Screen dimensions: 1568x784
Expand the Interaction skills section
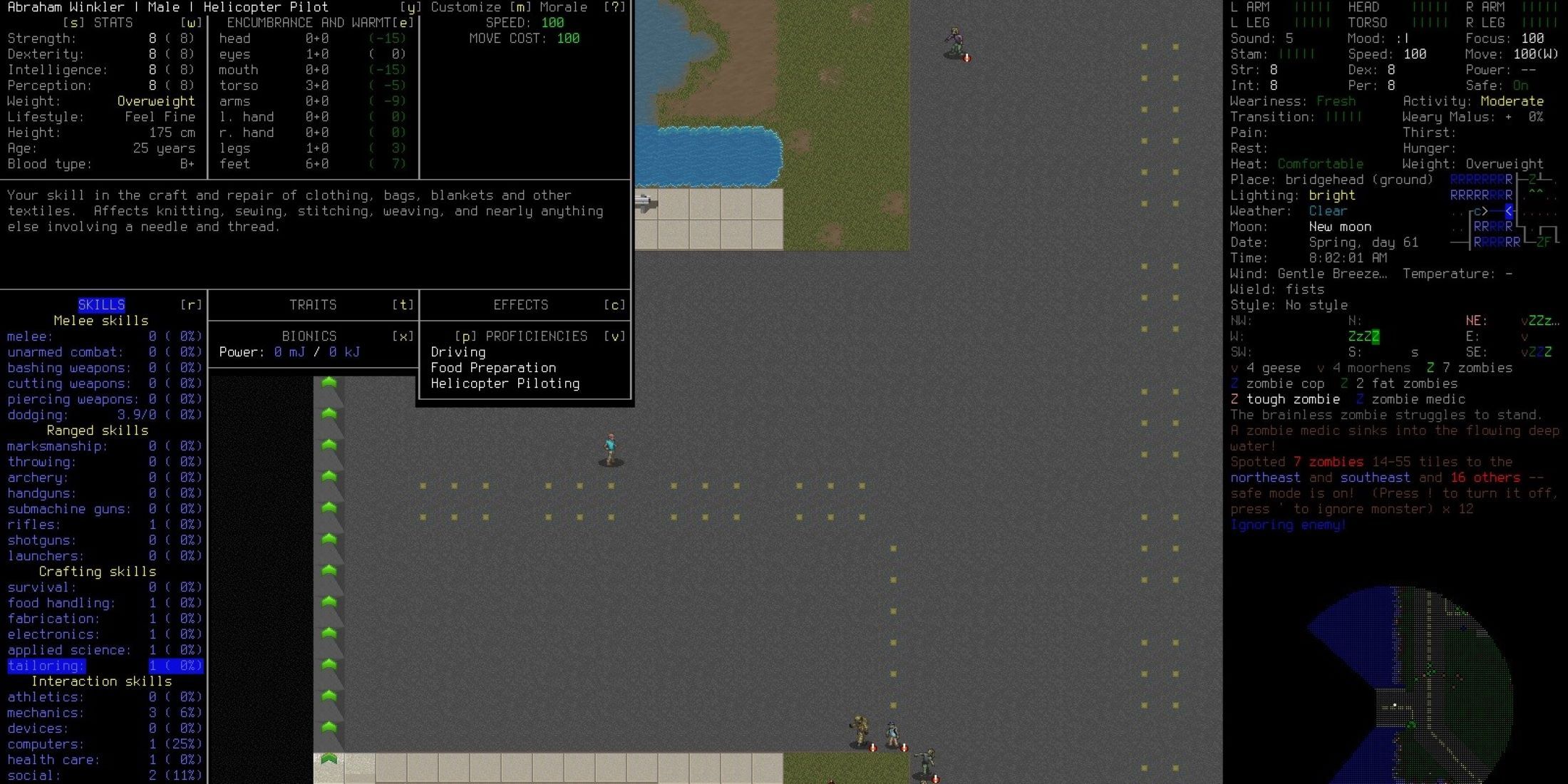[x=100, y=681]
